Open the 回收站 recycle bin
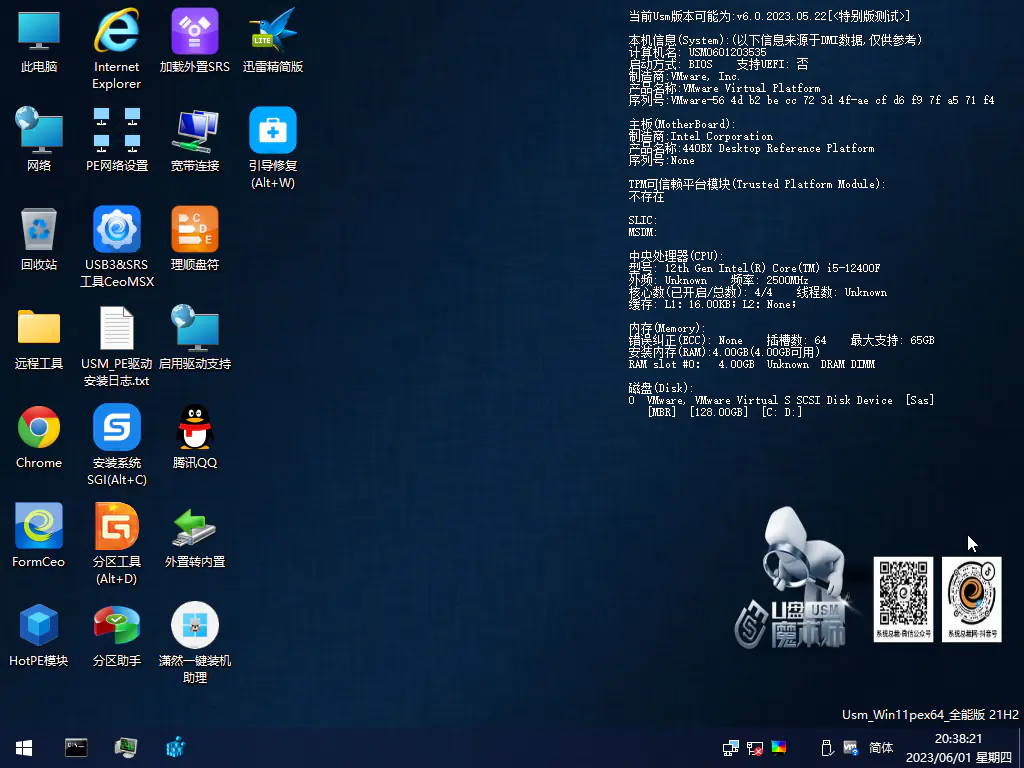Image resolution: width=1024 pixels, height=768 pixels. 39,230
